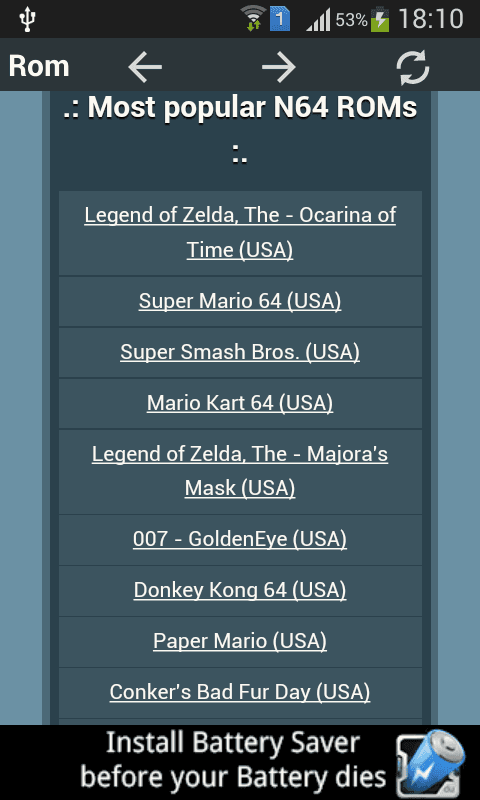Tap the forward arrow in toolbar
Image resolution: width=480 pixels, height=800 pixels.
(x=279, y=67)
